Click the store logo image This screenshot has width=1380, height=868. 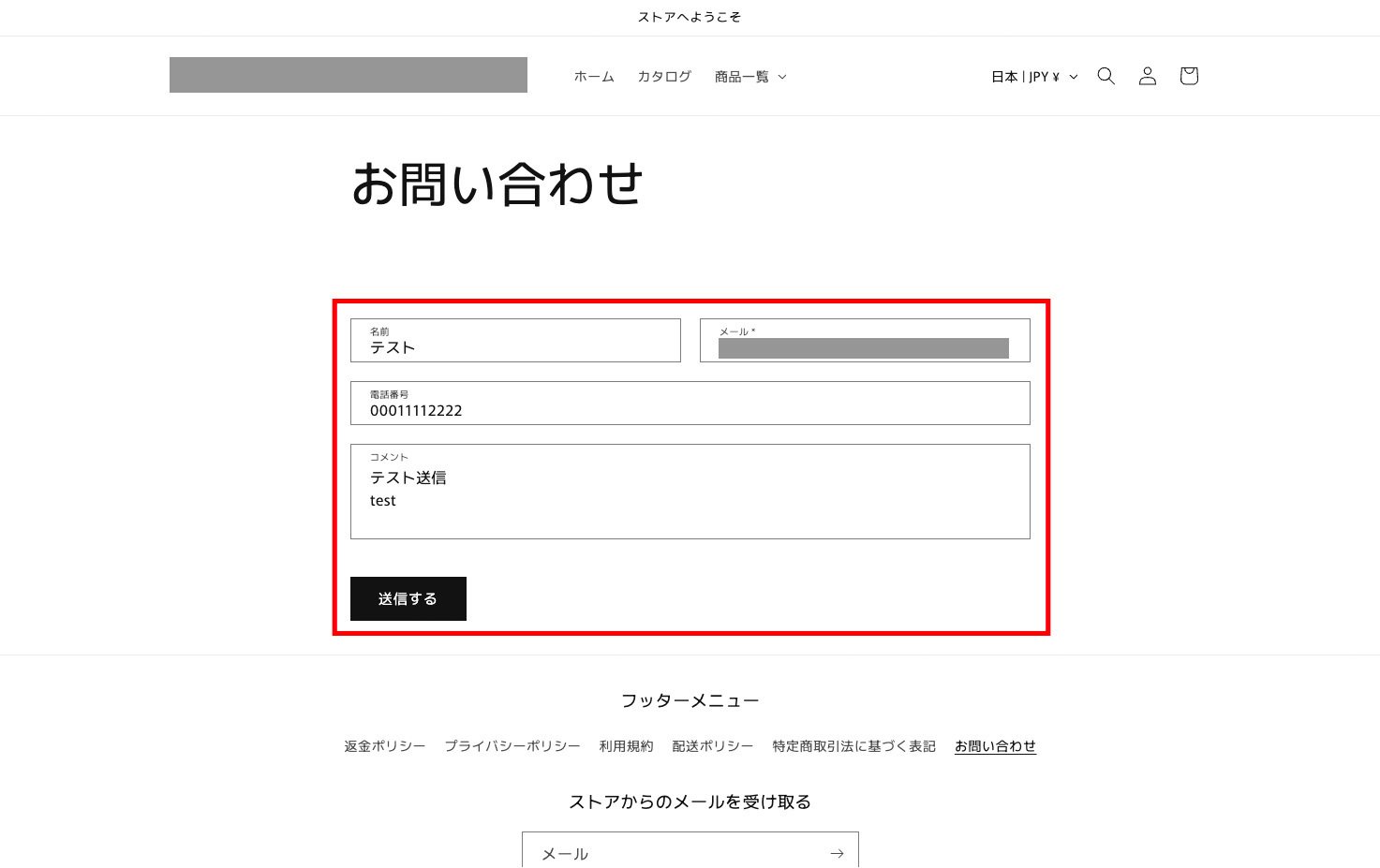tap(349, 75)
